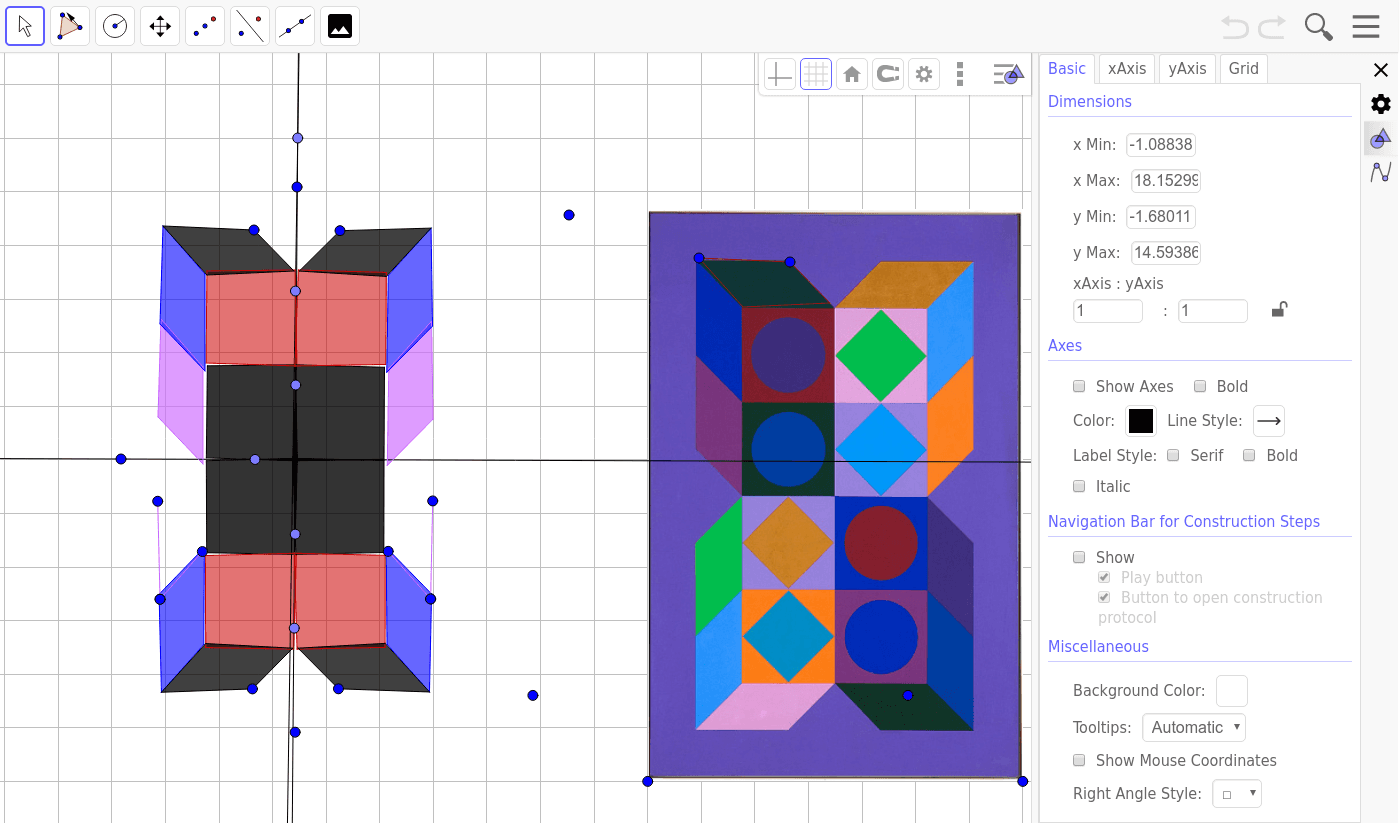Viewport: 1400px width, 825px height.
Task: Switch to the xAxis tab
Action: click(x=1127, y=68)
